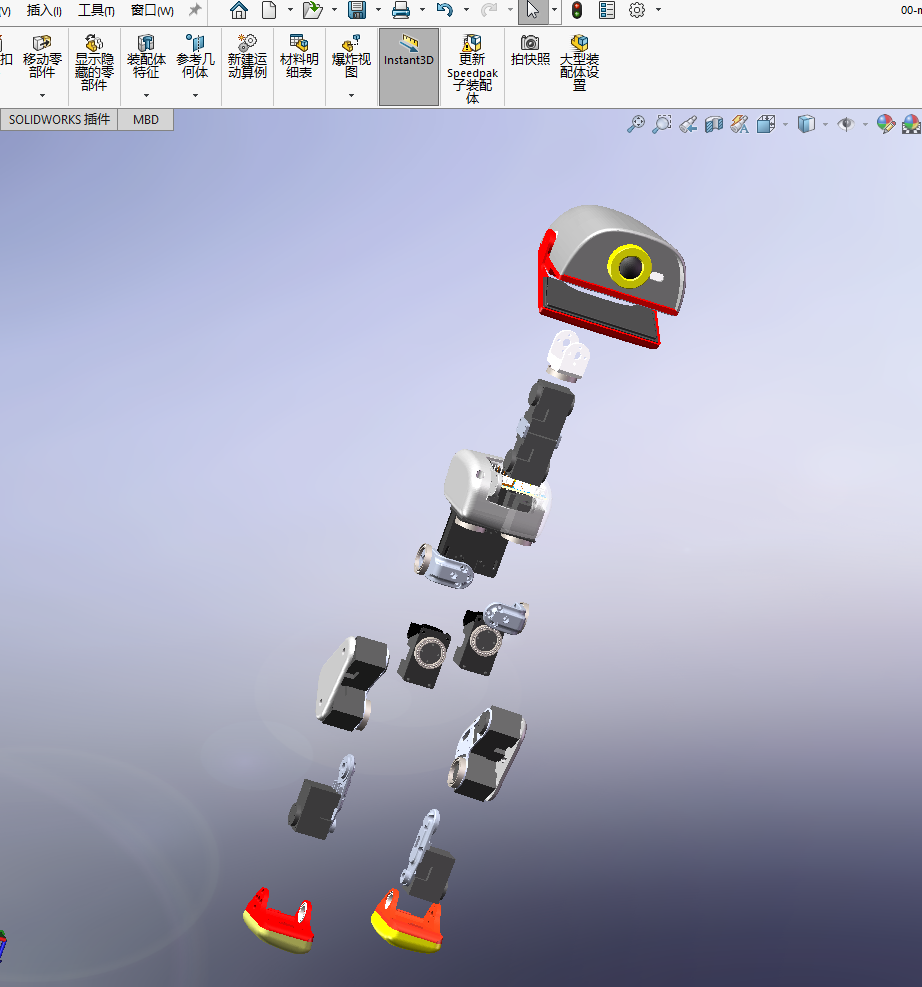Pin the menu bar with pushpin
The image size is (922, 987).
(195, 10)
